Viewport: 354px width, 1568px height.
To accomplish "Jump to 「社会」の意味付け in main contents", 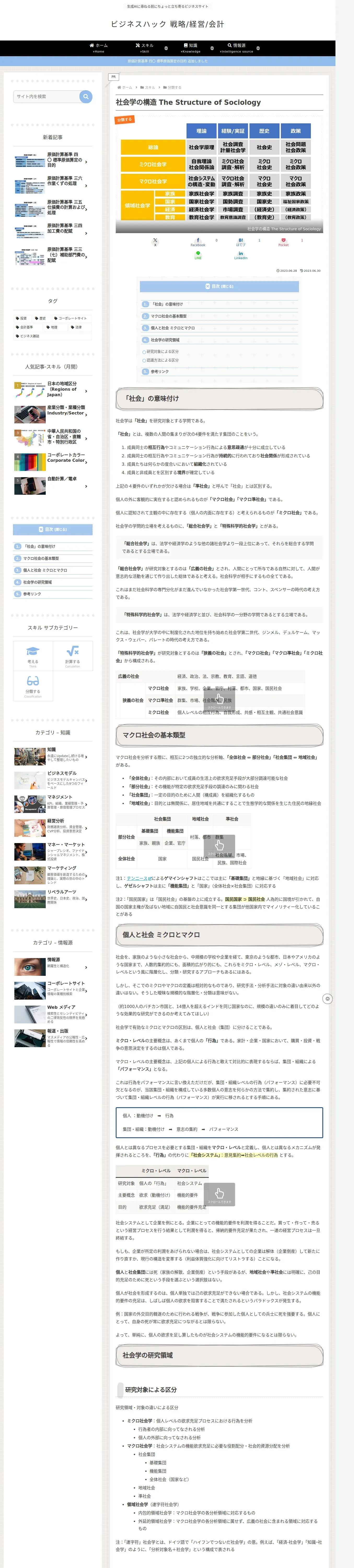I will 167,304.
